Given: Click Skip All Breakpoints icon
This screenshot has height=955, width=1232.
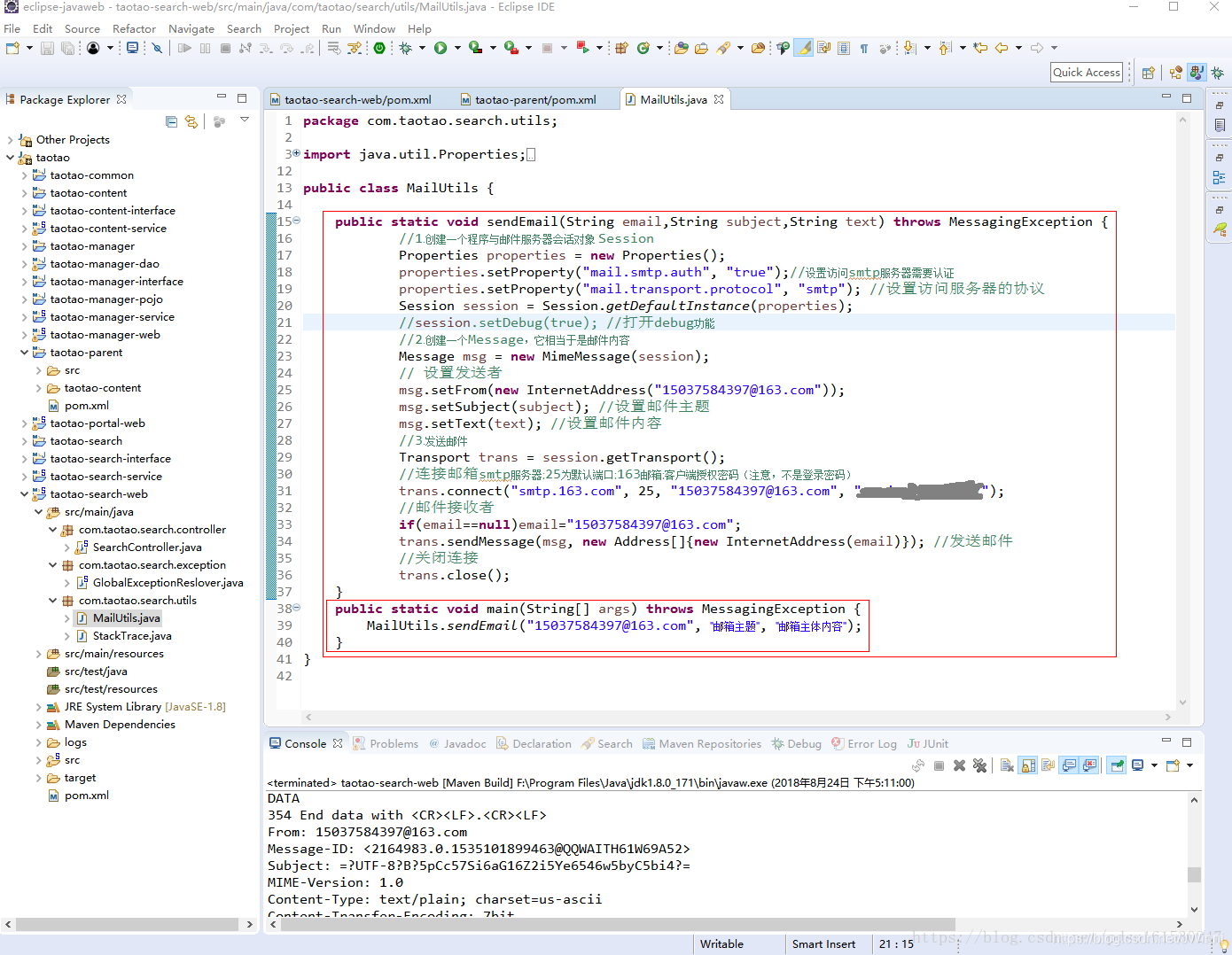Looking at the screenshot, I should [157, 48].
